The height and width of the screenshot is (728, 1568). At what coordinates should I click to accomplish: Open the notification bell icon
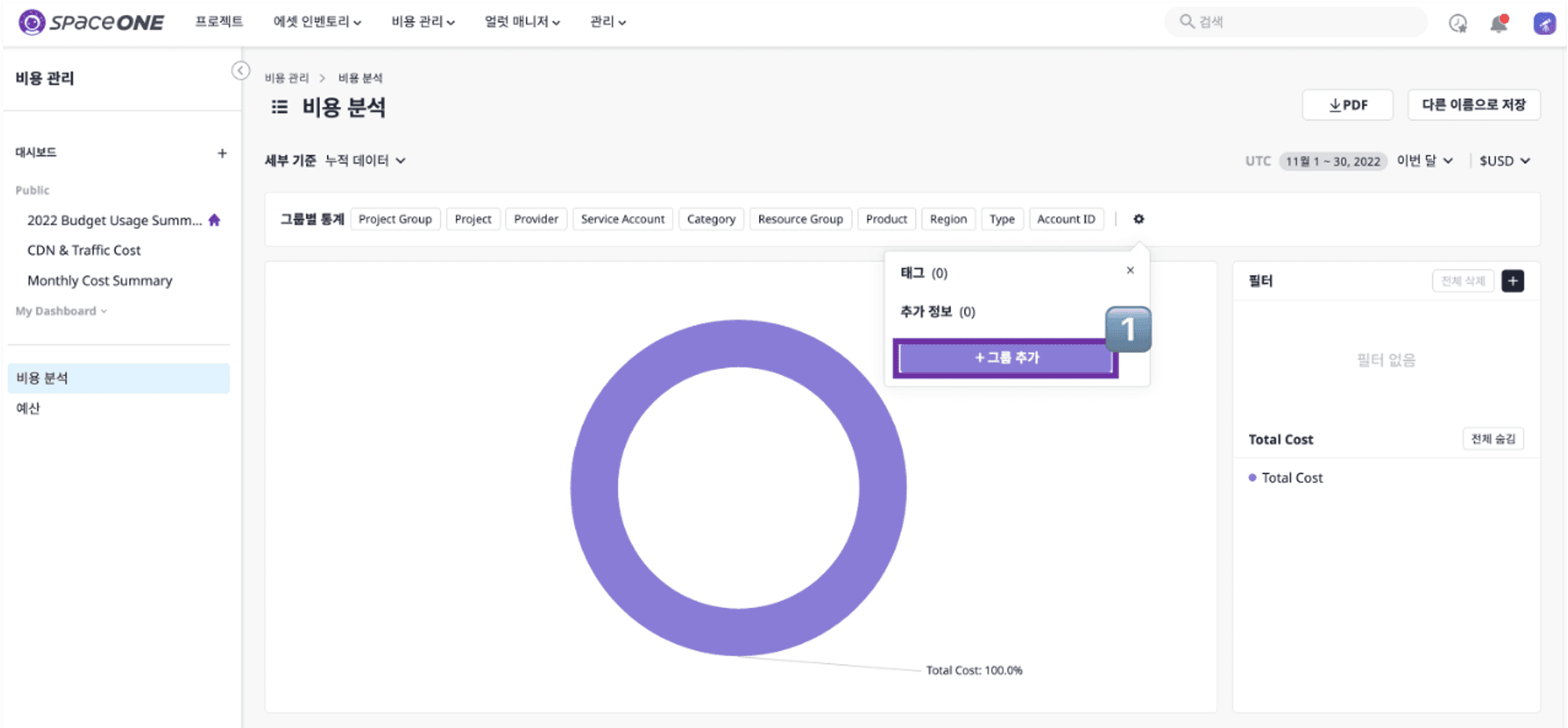click(1499, 23)
